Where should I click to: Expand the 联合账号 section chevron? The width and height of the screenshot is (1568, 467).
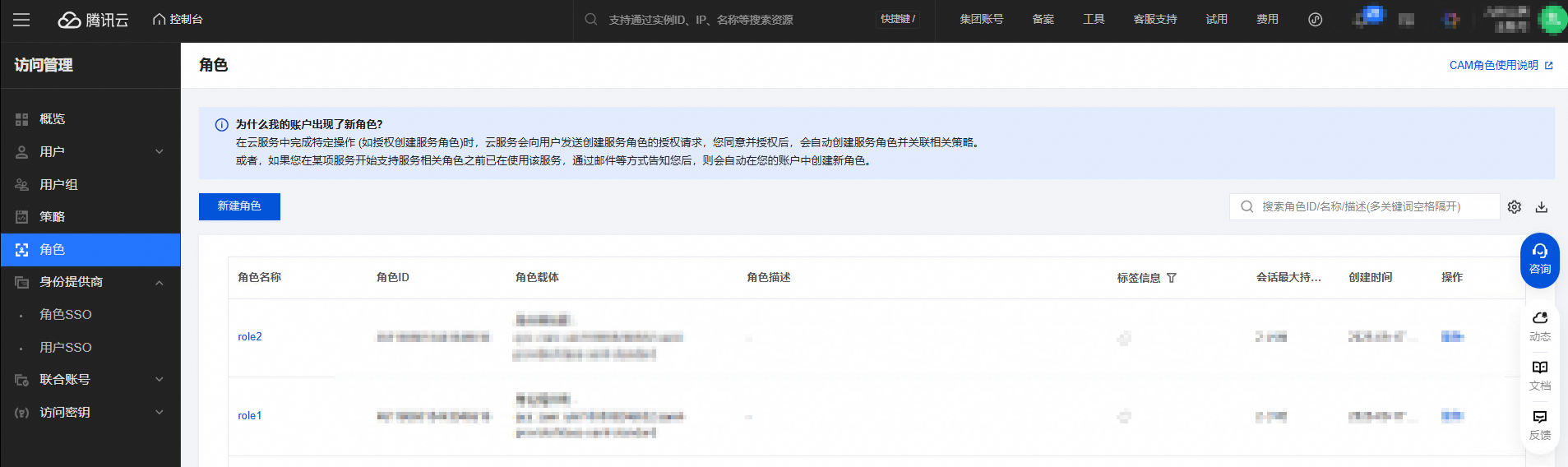click(160, 379)
